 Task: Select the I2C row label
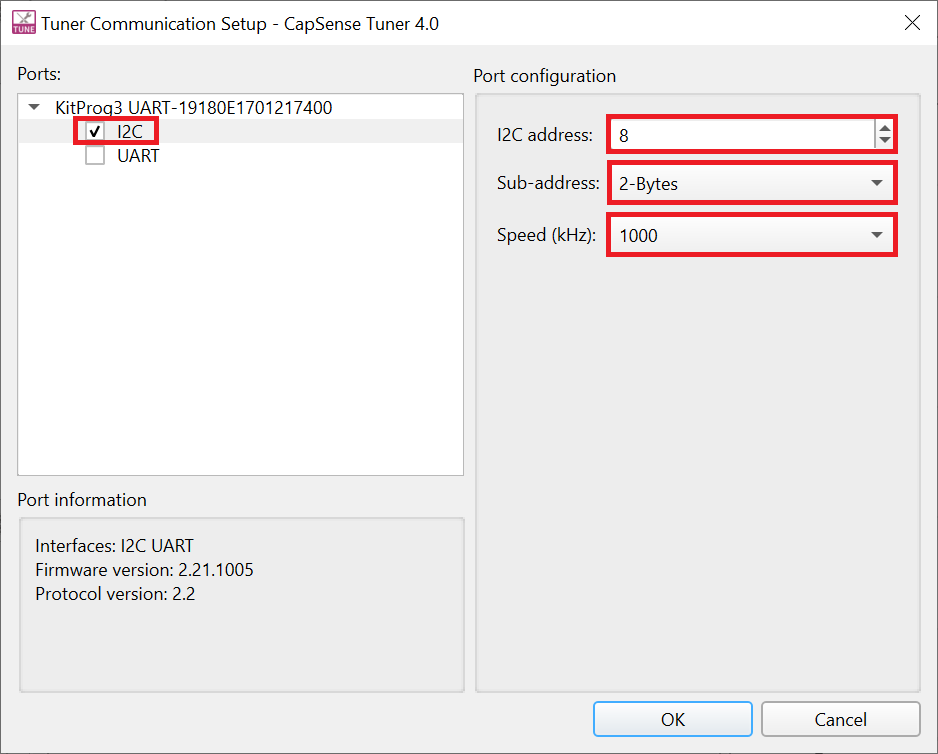(x=130, y=132)
